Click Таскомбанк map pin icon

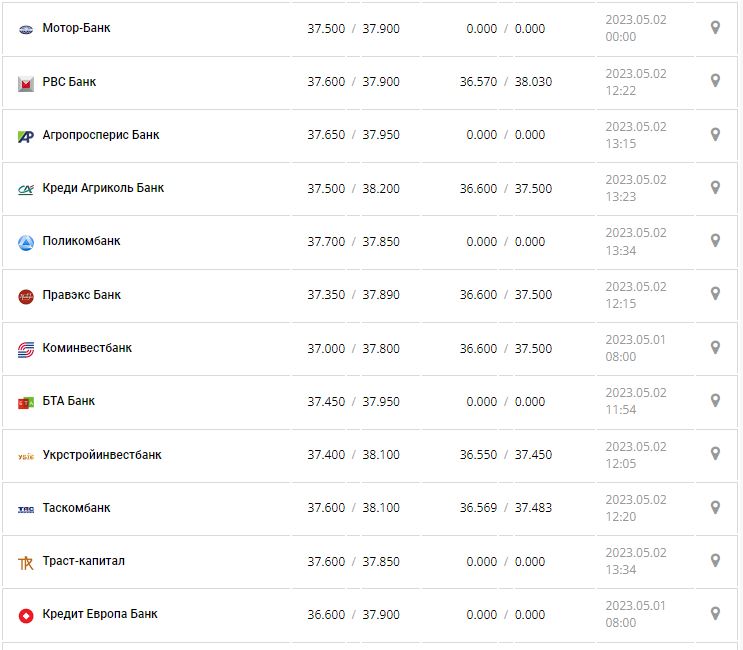[x=715, y=507]
